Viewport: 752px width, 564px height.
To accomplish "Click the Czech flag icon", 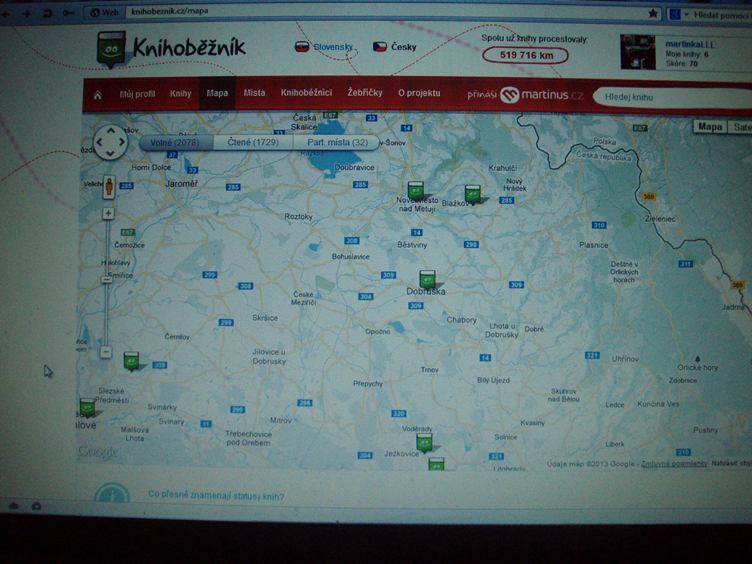I will (x=380, y=47).
